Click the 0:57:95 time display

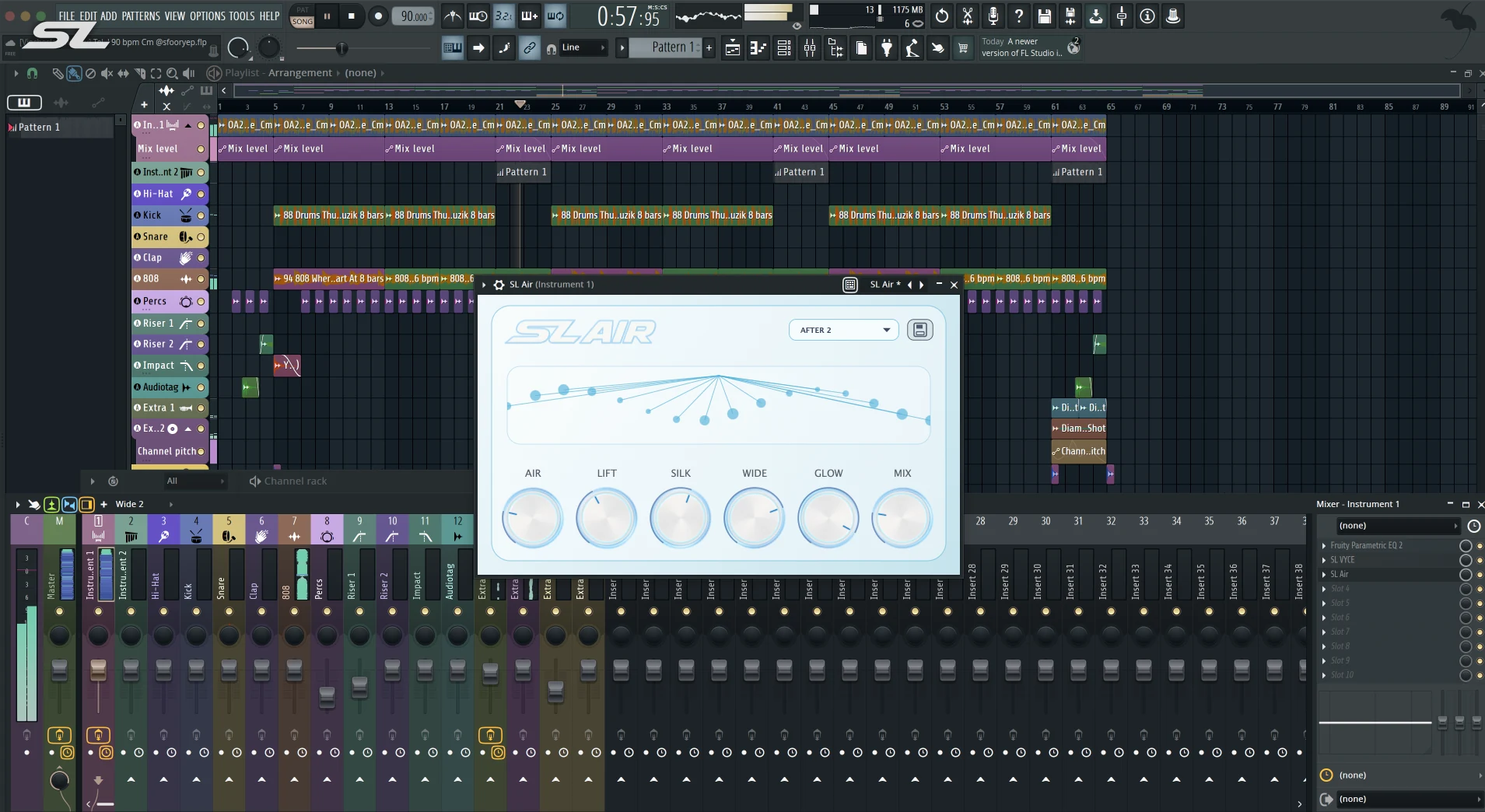point(629,16)
